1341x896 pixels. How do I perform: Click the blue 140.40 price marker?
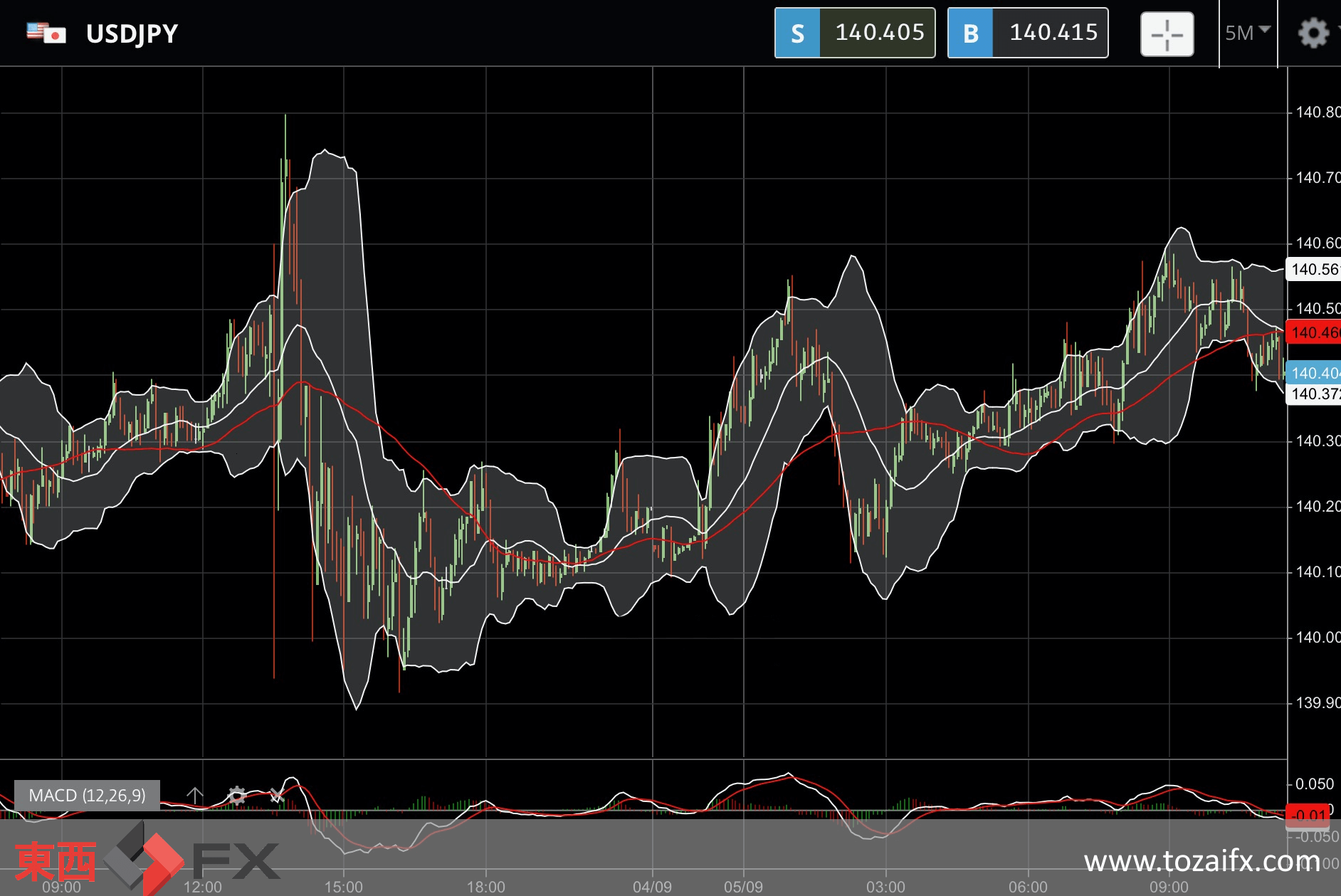click(x=1314, y=373)
